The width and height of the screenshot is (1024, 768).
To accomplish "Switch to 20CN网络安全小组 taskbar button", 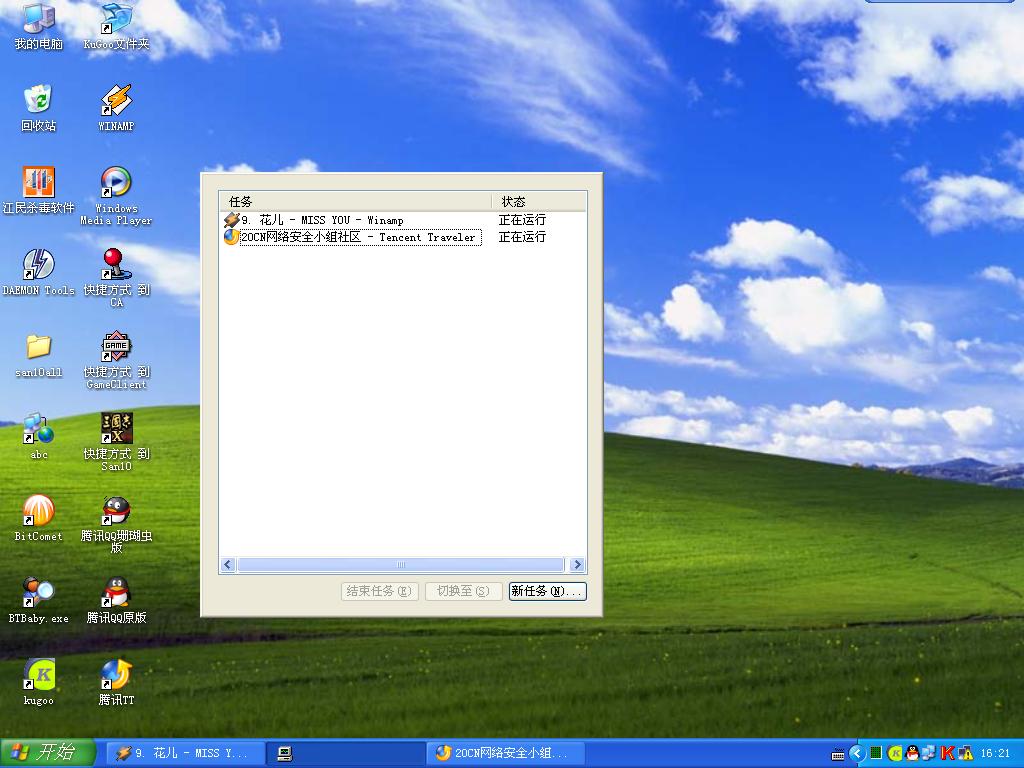I will (x=505, y=754).
